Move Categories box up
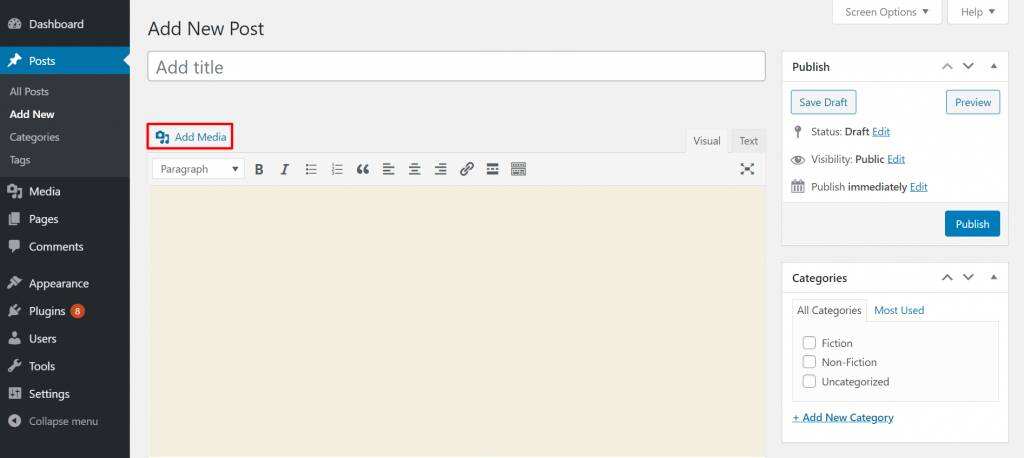Viewport: 1024px width, 458px height. [947, 278]
